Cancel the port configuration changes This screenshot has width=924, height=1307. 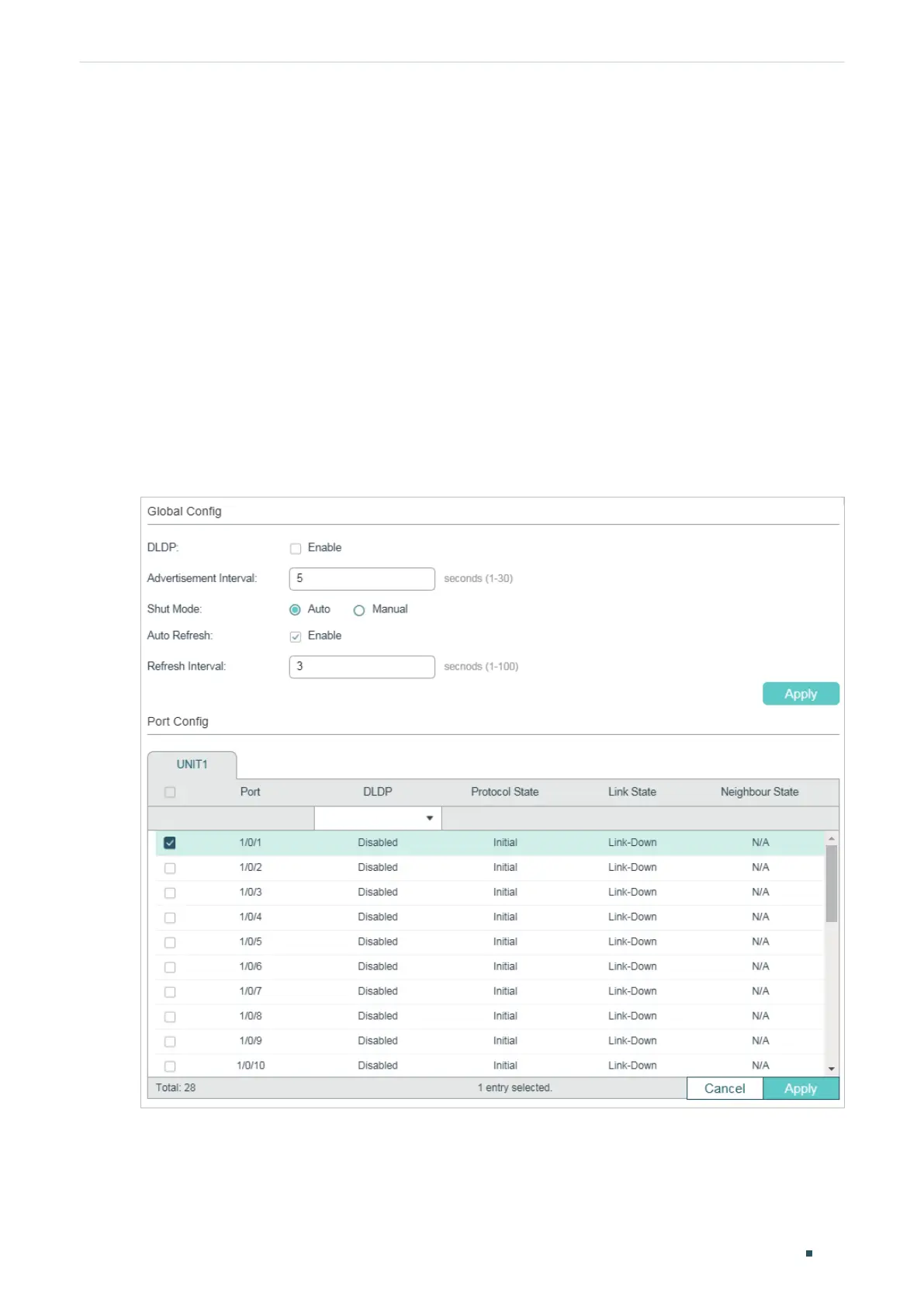[x=725, y=1088]
